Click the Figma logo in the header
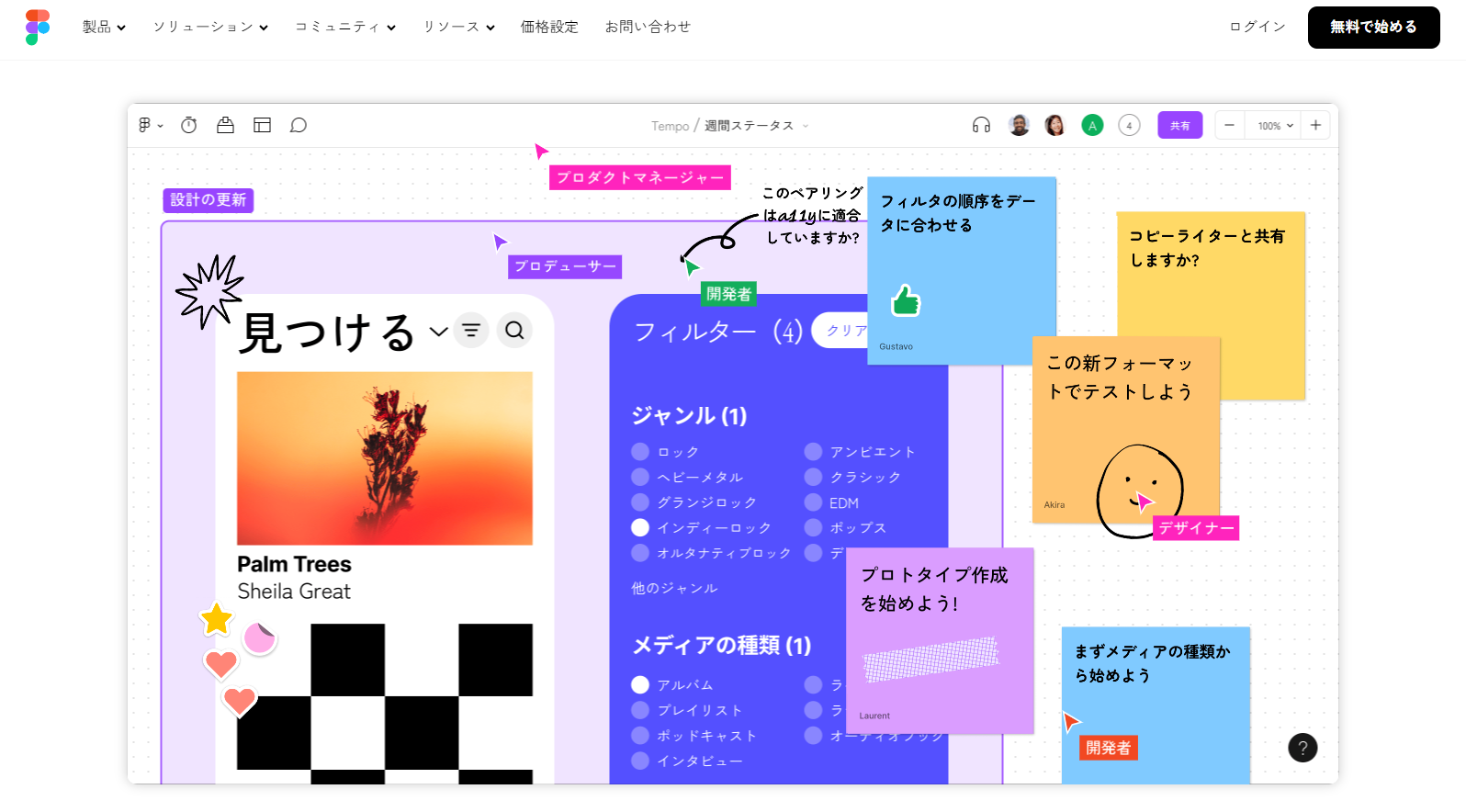The height and width of the screenshot is (812, 1466). pyautogui.click(x=38, y=28)
